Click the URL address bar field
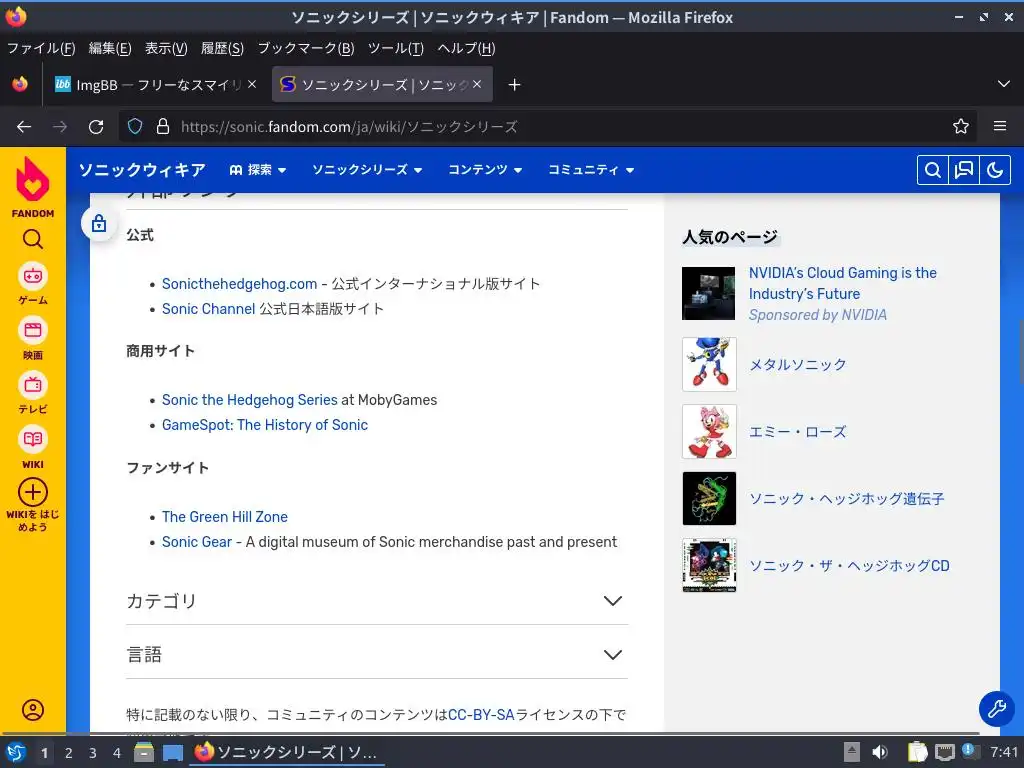 coord(547,126)
